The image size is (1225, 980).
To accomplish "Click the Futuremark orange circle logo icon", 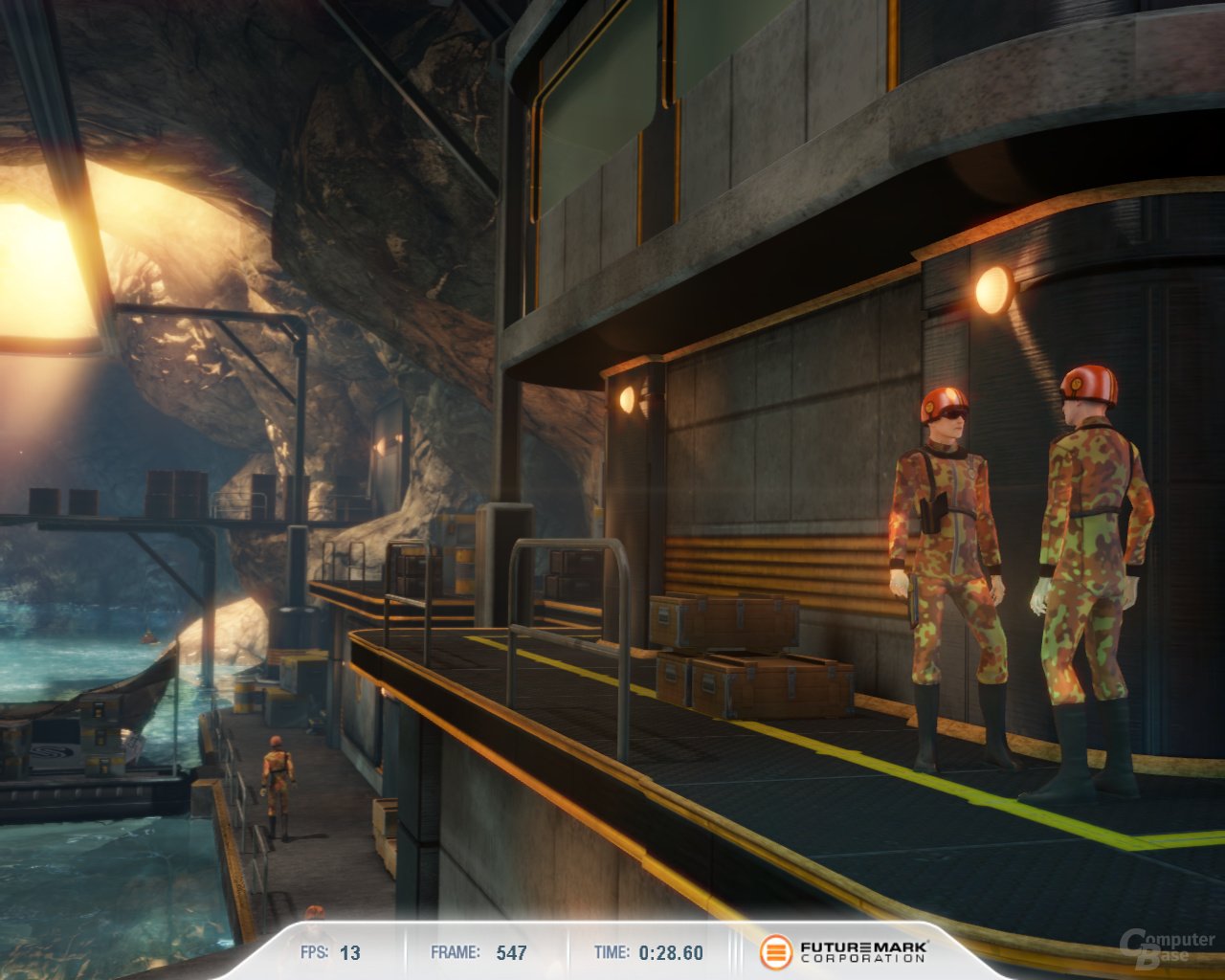I will (x=776, y=951).
